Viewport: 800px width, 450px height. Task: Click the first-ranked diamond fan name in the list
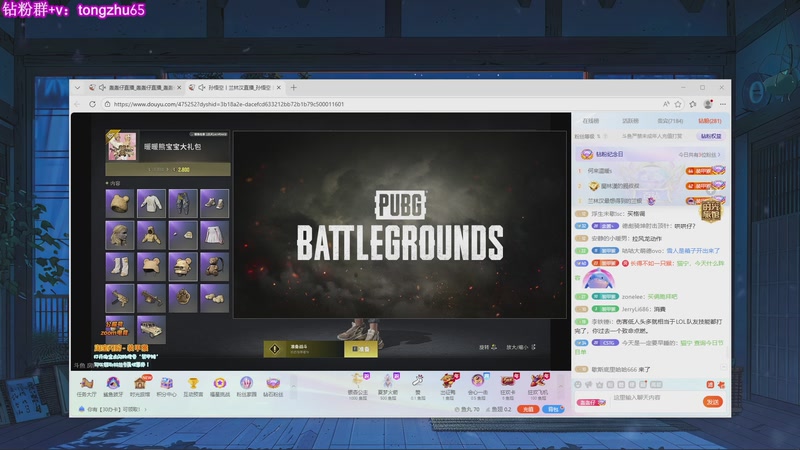point(599,171)
